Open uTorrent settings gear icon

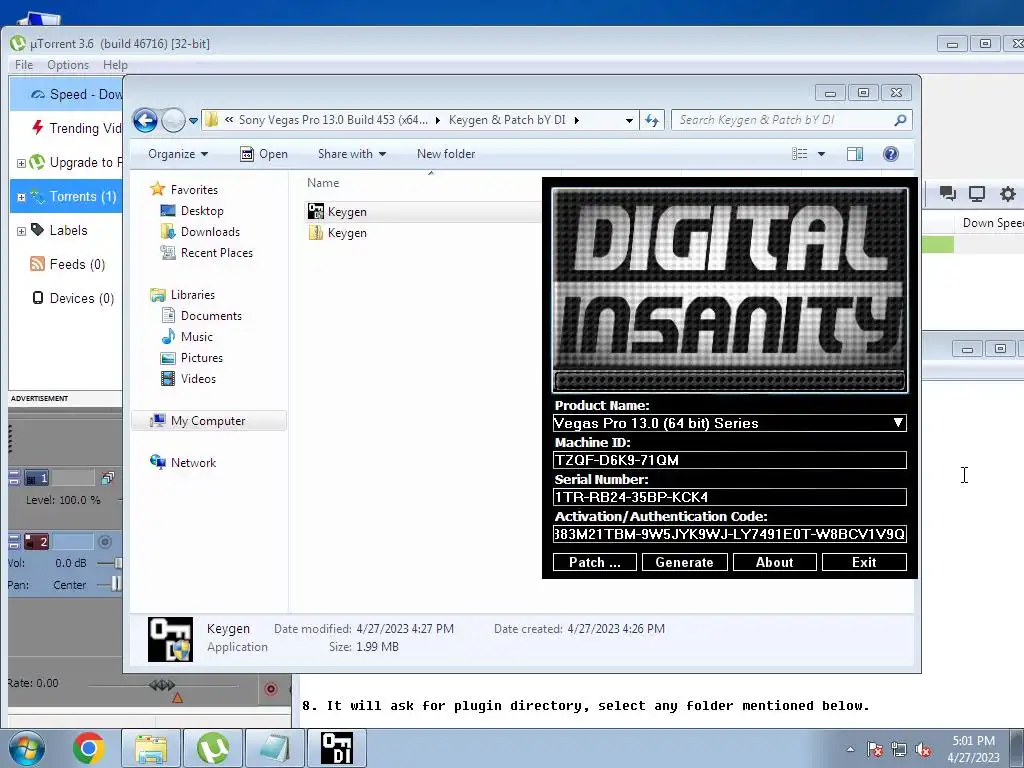(1008, 193)
